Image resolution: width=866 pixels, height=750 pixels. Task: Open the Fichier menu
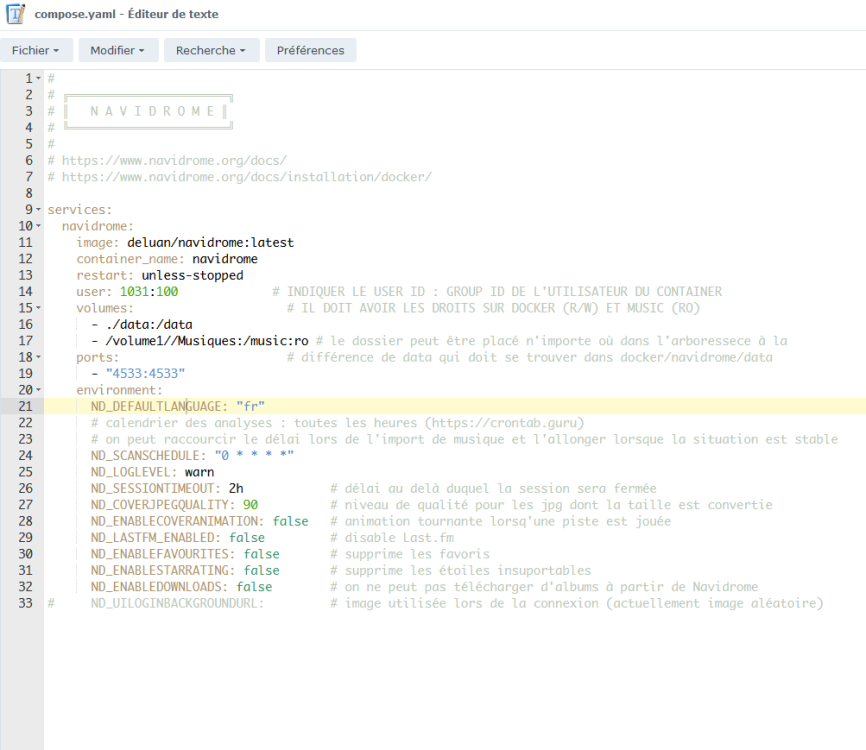pos(36,50)
